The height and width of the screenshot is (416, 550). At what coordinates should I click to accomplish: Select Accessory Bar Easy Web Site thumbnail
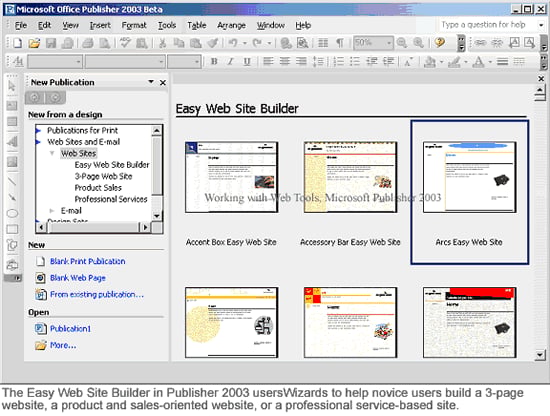point(350,177)
